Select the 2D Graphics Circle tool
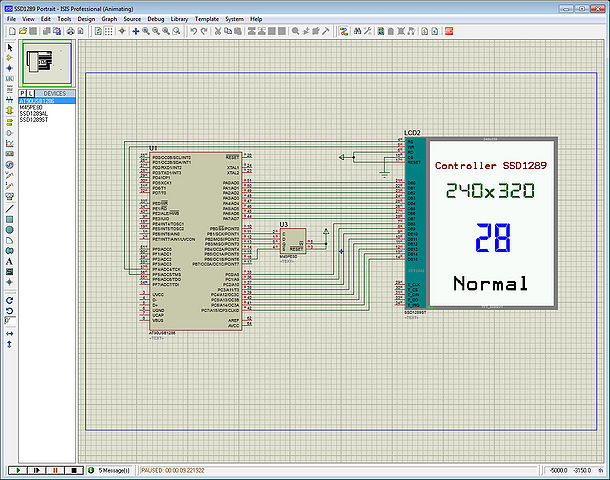The image size is (610, 480). 10,230
